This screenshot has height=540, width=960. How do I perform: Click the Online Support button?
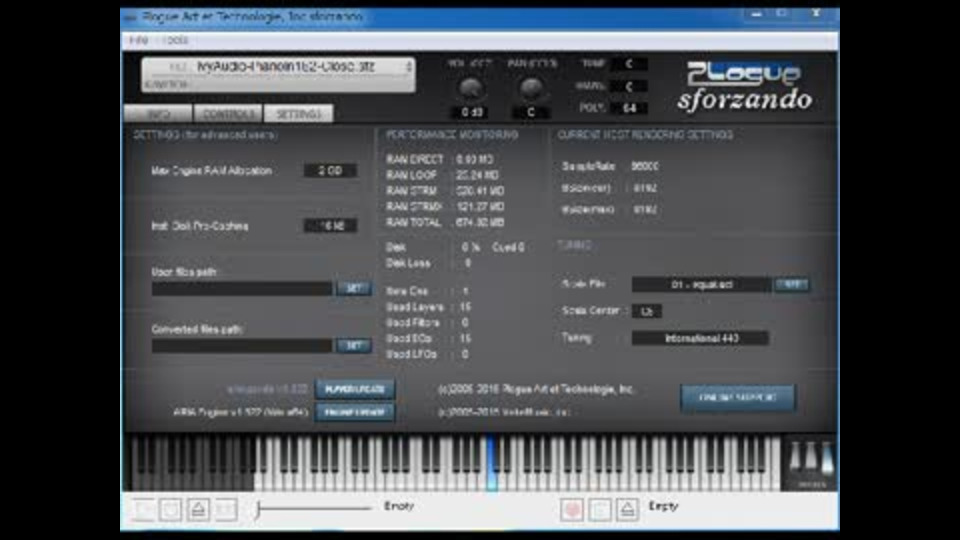click(x=738, y=398)
